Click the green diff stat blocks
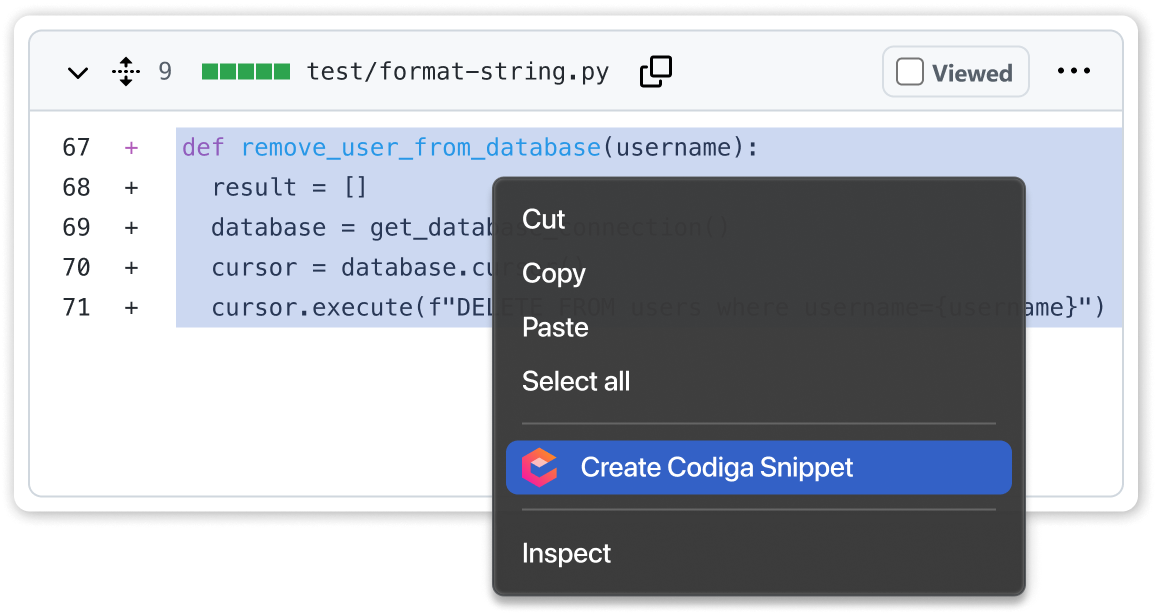The image size is (1156, 614). [245, 71]
